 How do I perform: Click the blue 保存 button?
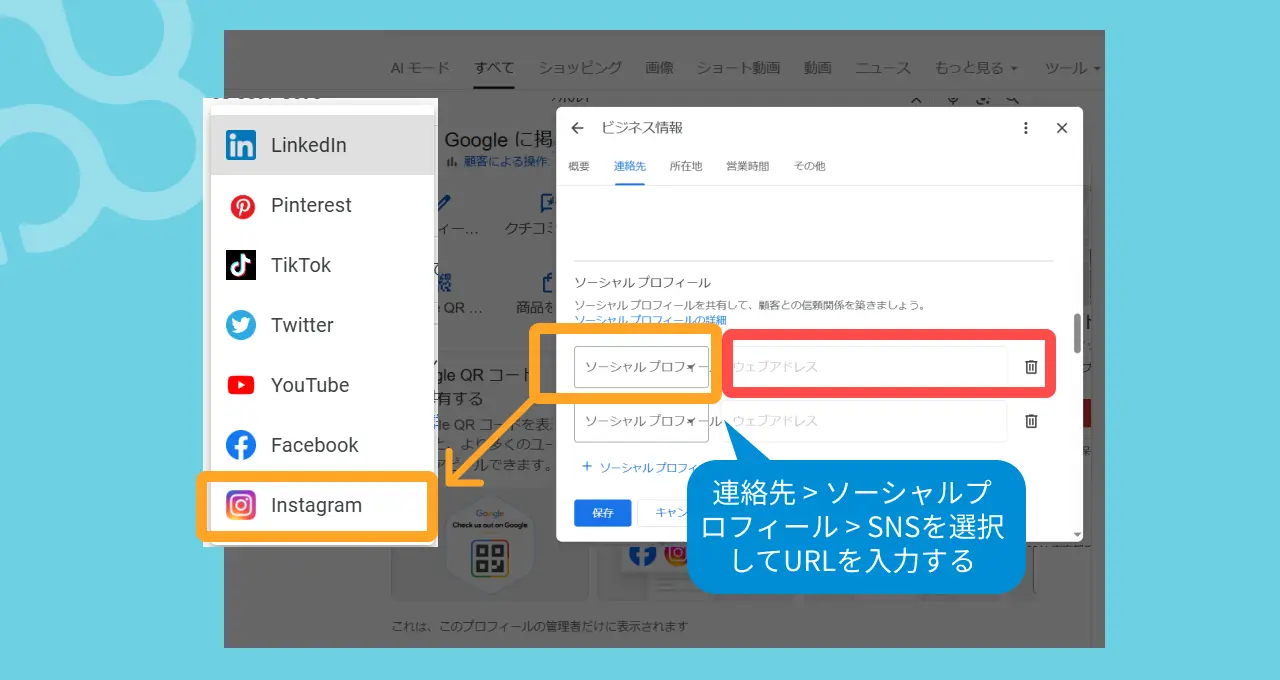click(602, 513)
